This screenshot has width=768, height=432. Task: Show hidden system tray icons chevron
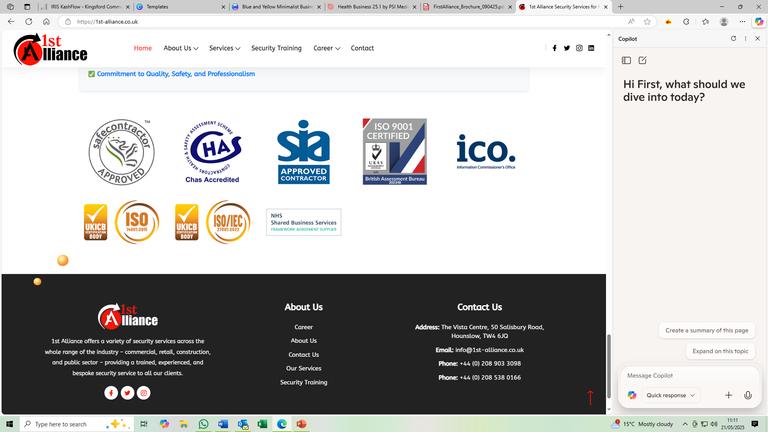tap(685, 424)
